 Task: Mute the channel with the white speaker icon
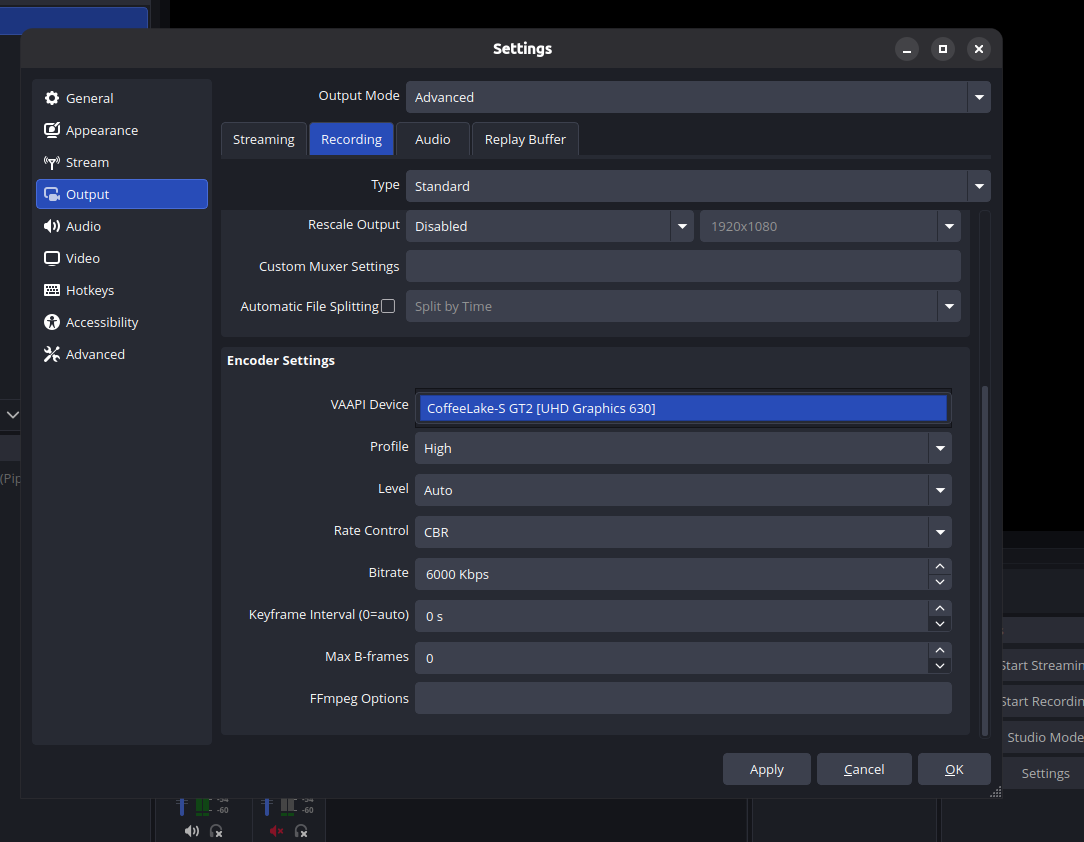pos(191,831)
